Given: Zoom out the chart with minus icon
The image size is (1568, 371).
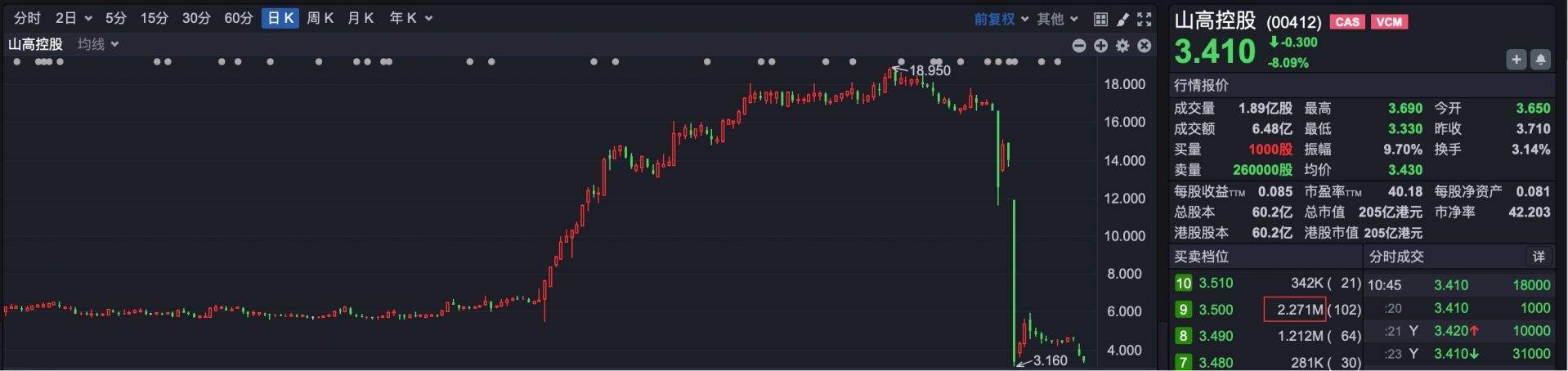Looking at the screenshot, I should [x=1079, y=46].
